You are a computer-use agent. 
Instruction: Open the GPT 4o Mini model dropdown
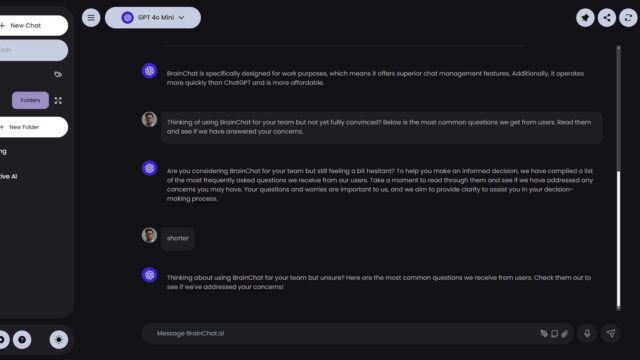153,18
